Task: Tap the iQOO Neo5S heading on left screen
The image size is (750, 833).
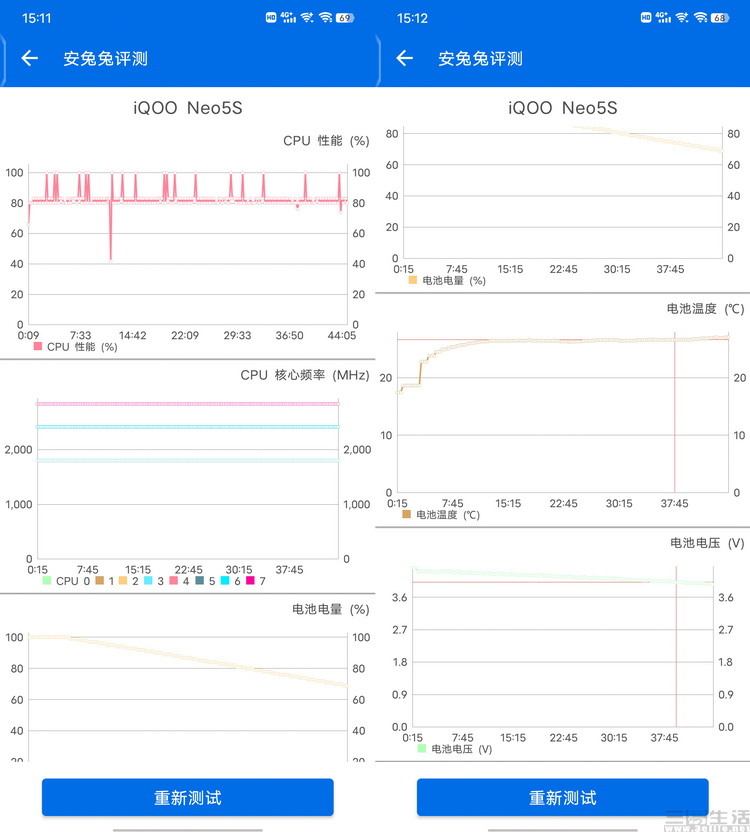Action: 188,108
